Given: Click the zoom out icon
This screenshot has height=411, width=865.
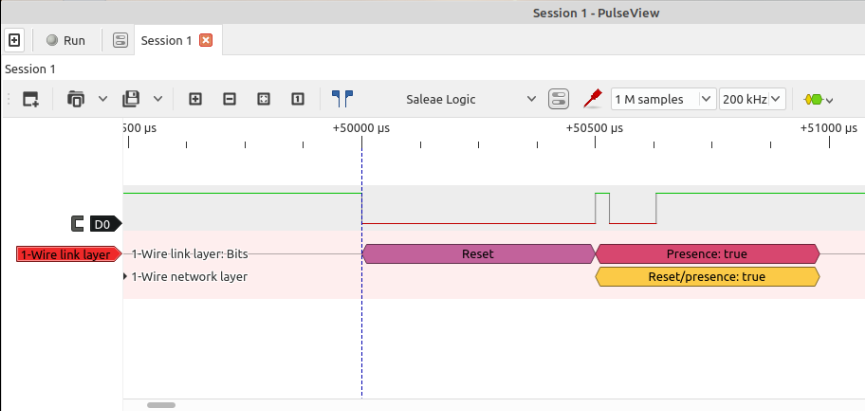Looking at the screenshot, I should tap(229, 99).
